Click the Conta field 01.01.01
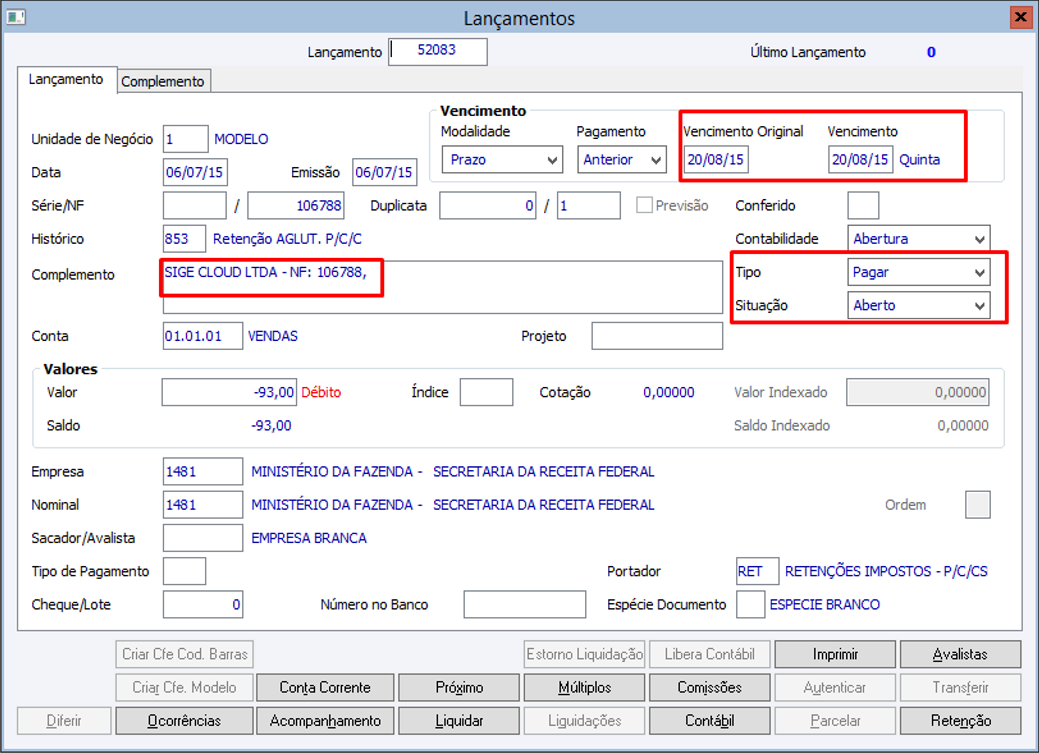 click(x=203, y=336)
